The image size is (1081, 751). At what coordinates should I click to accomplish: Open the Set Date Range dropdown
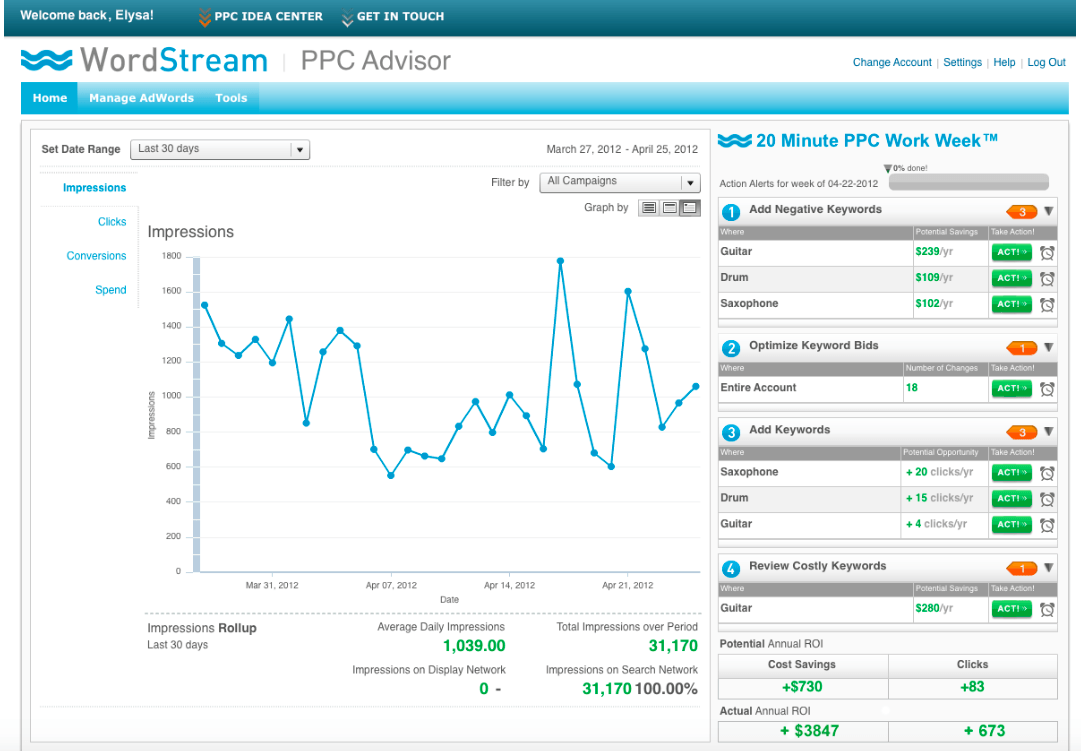[x=220, y=149]
